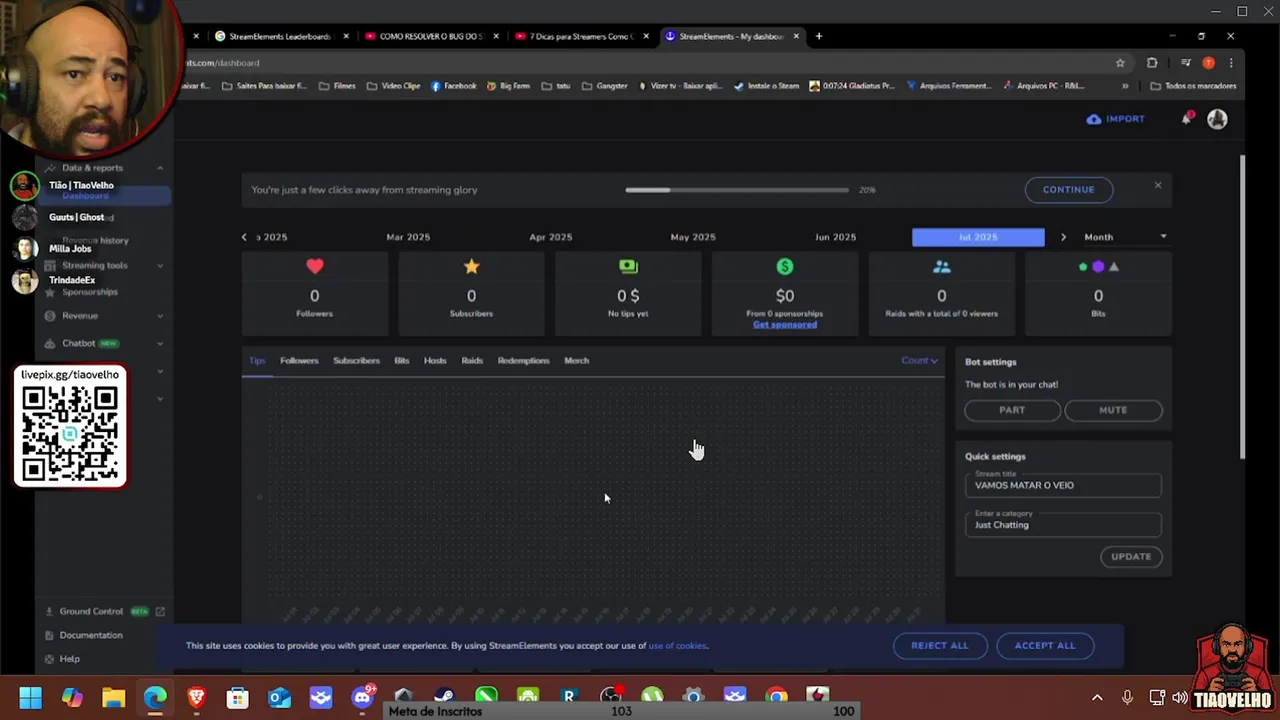Click the Chatbot sidebar icon
Viewport: 1280px width, 720px height.
click(51, 343)
